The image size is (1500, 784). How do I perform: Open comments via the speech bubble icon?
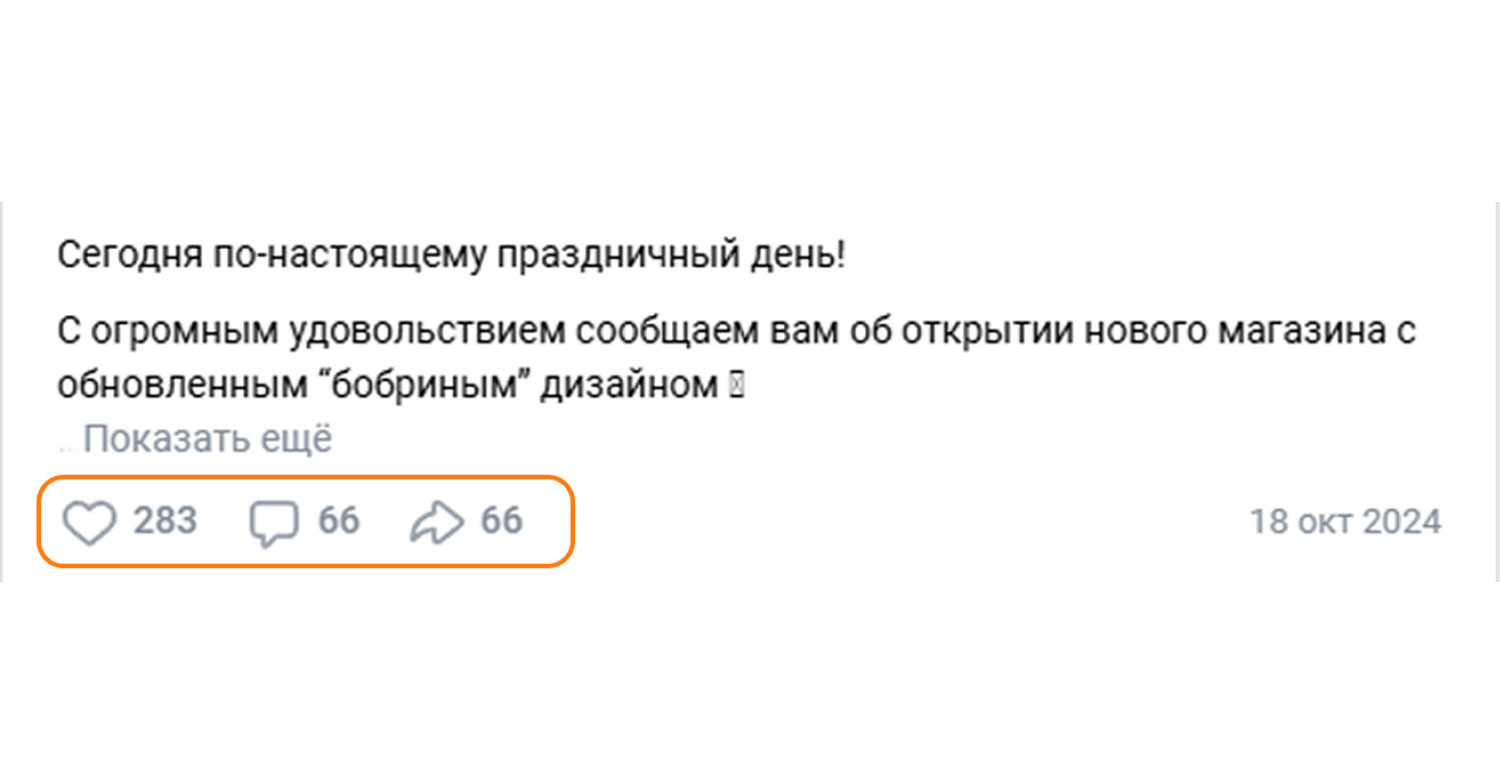click(x=273, y=524)
